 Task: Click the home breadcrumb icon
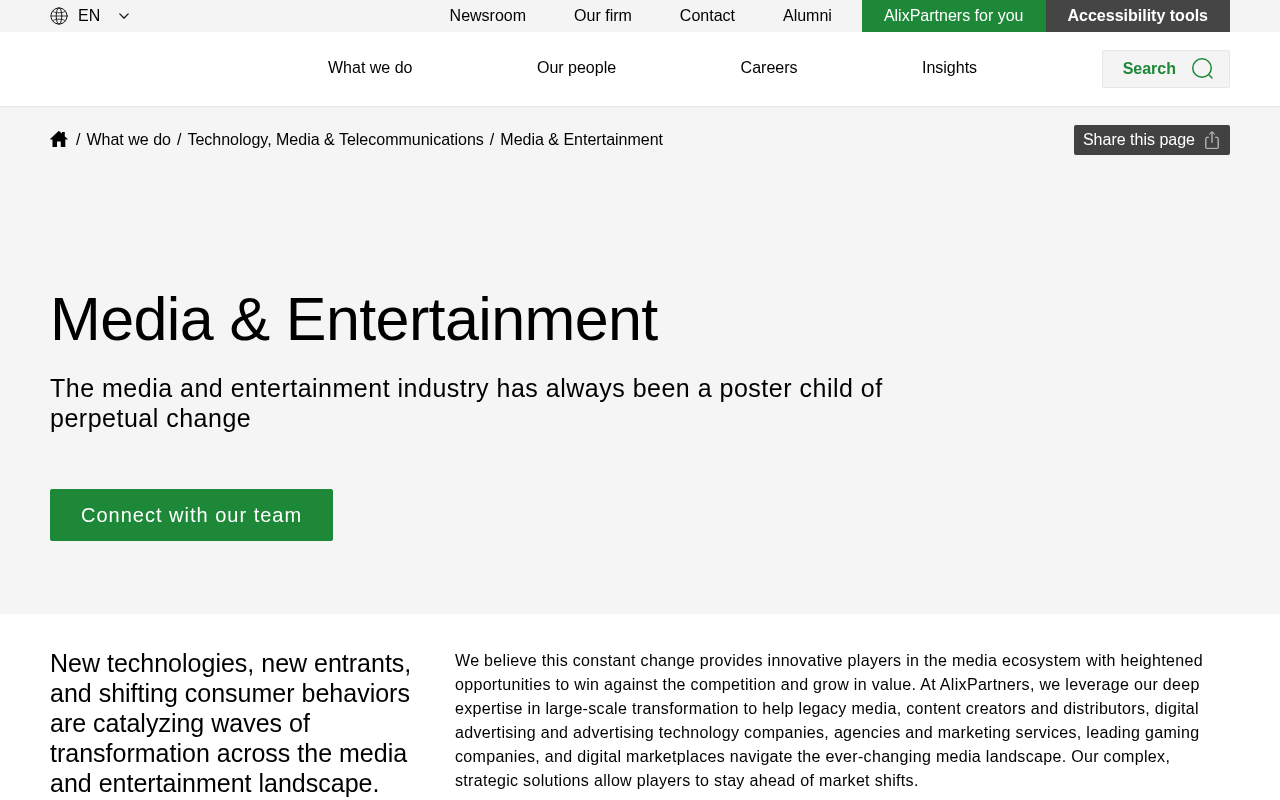(59, 139)
